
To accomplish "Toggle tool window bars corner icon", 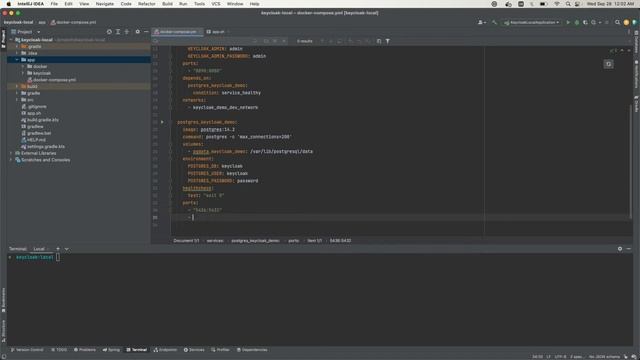I will point(4,356).
